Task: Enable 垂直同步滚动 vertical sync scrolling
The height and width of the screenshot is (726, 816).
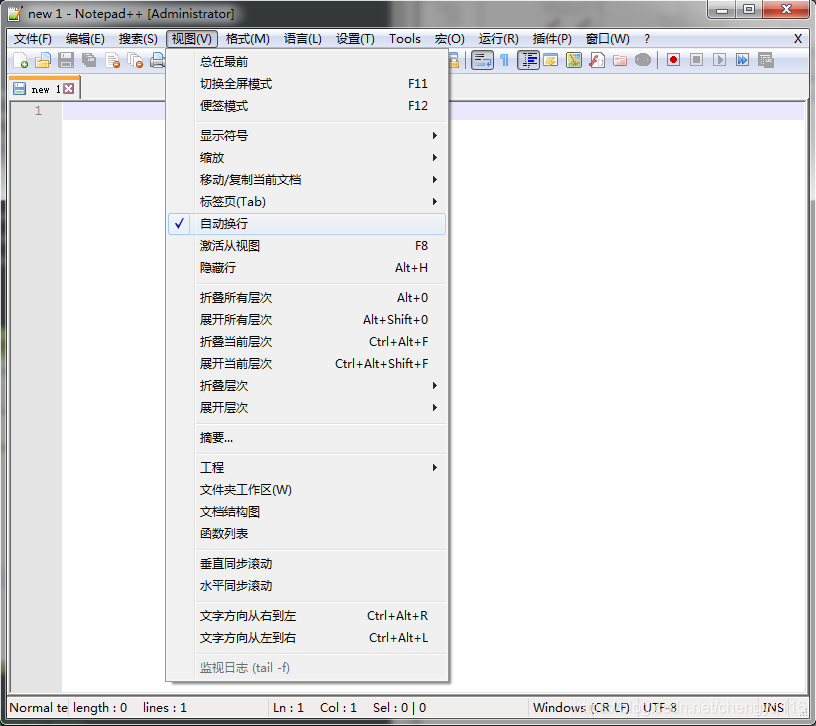Action: [307, 564]
